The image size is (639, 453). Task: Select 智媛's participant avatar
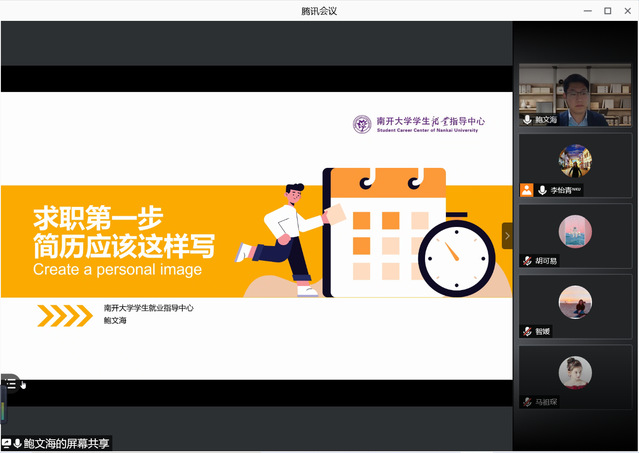tap(575, 302)
